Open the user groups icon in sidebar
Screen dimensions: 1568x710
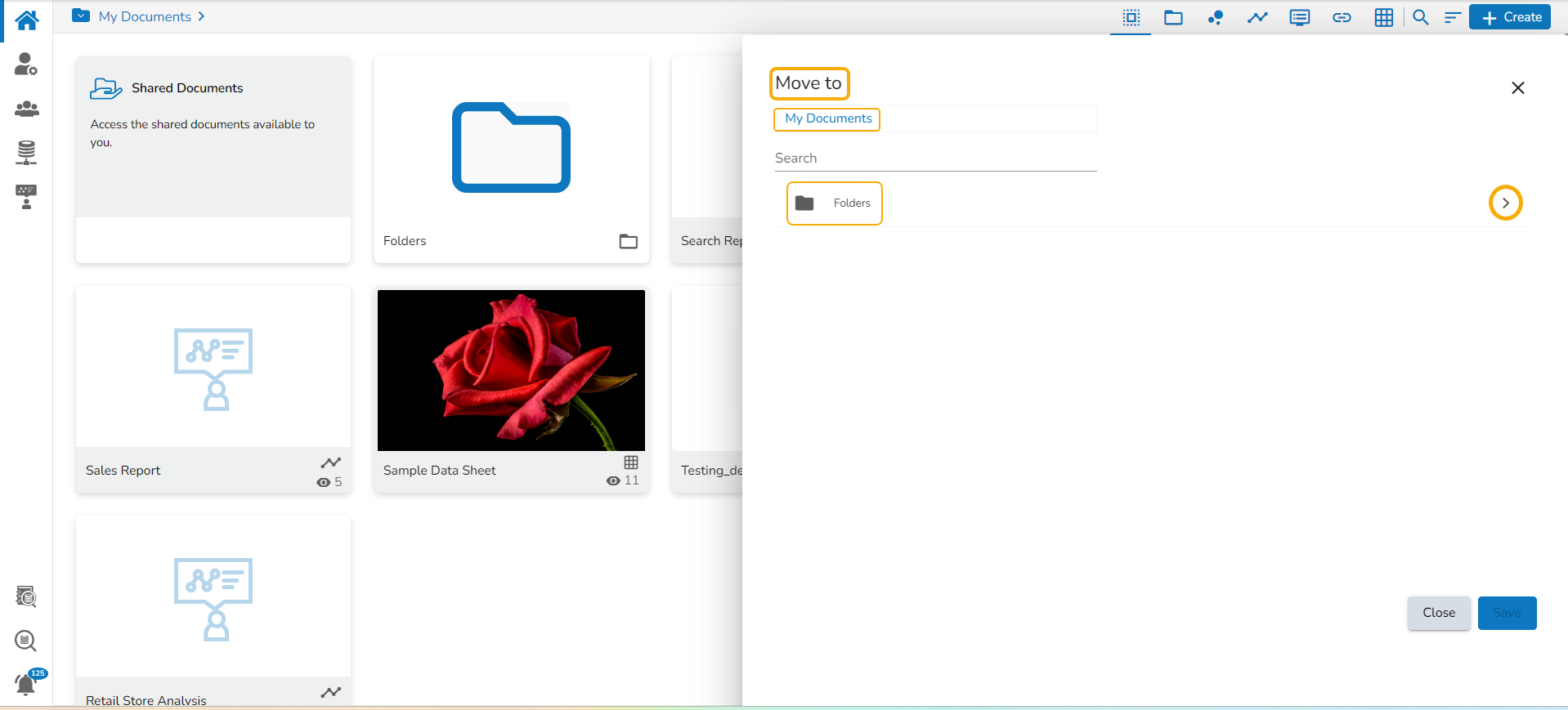click(26, 109)
